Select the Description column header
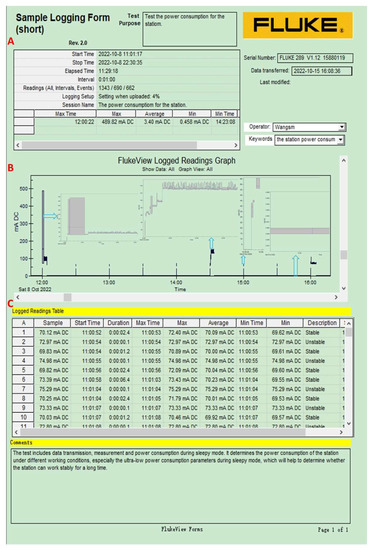The height and width of the screenshot is (550, 373). click(322, 323)
